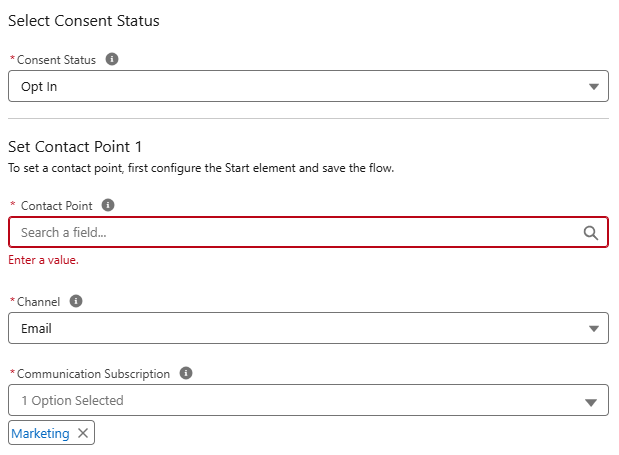Click the arrow on the Communication Subscription dropdown
This screenshot has width=619, height=455.
(594, 402)
